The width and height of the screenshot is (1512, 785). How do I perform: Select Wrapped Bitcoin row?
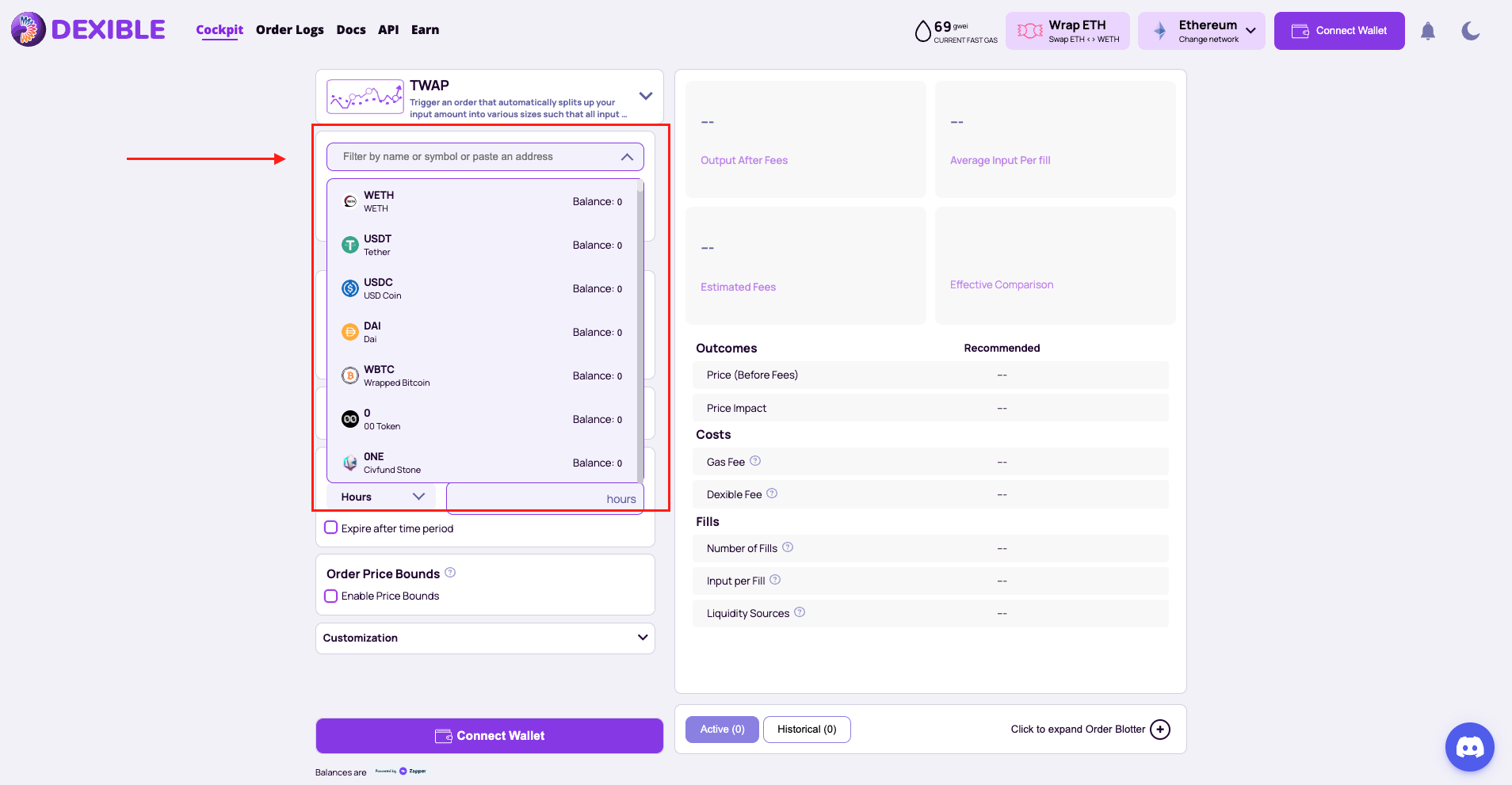[482, 375]
